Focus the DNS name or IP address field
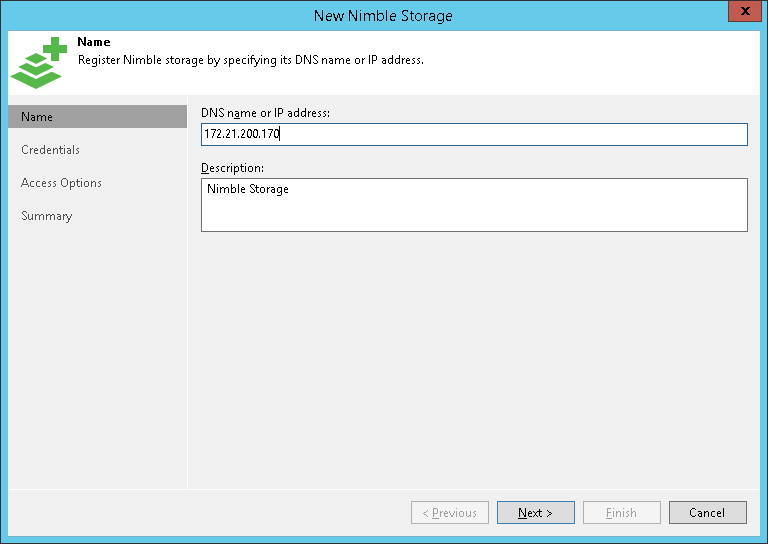The image size is (768, 544). (474, 134)
